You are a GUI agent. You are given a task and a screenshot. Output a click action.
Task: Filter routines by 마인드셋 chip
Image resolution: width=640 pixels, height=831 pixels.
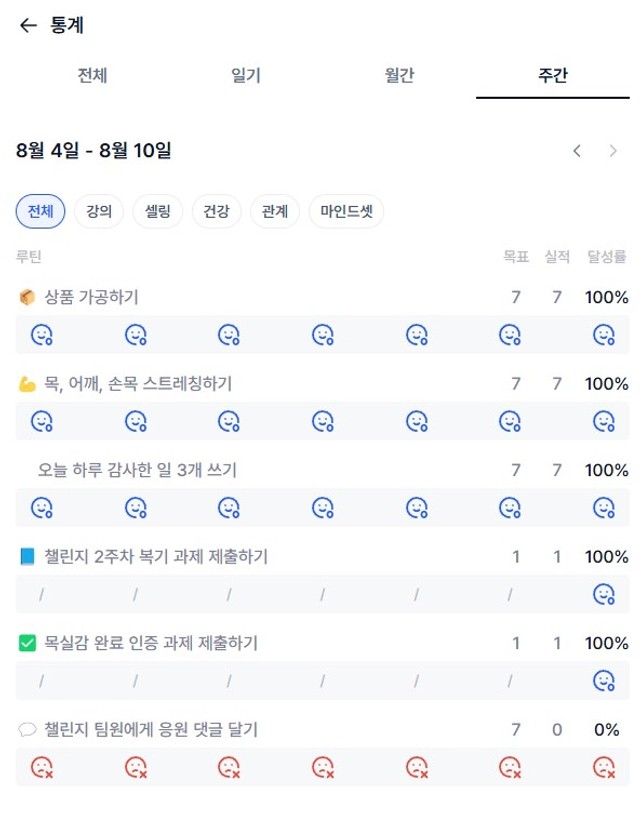pyautogui.click(x=346, y=211)
